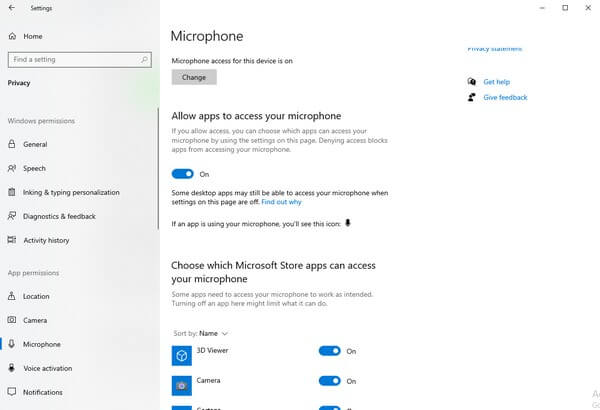Minimize the Settings window
Screen dimensions: 600x410
(x=542, y=8)
